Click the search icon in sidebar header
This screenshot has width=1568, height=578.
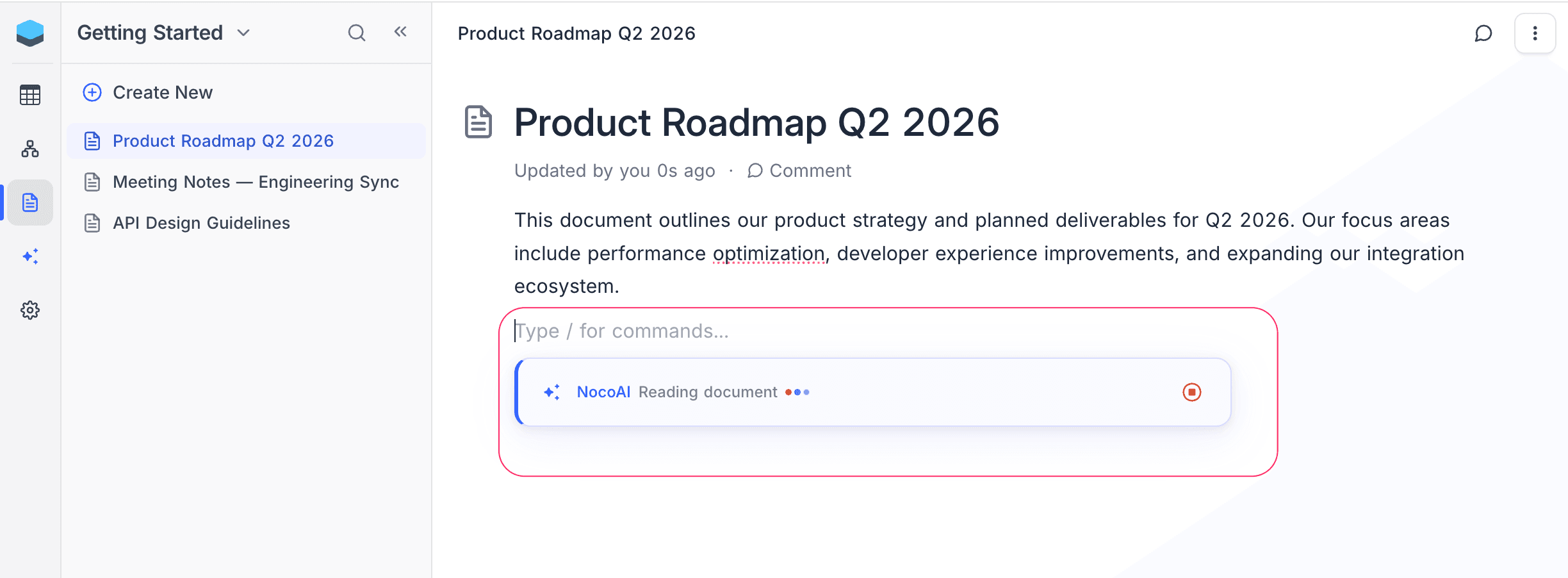click(357, 33)
